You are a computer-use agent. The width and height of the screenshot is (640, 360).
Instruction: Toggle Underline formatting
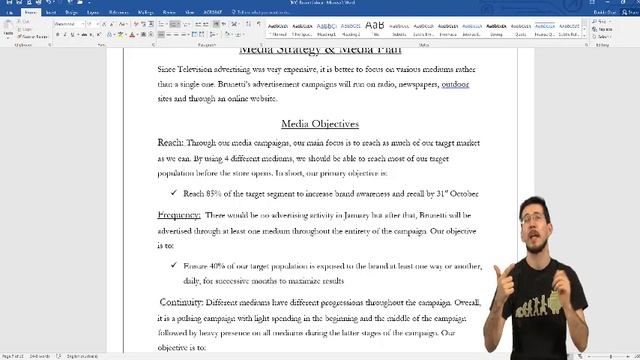[73, 35]
